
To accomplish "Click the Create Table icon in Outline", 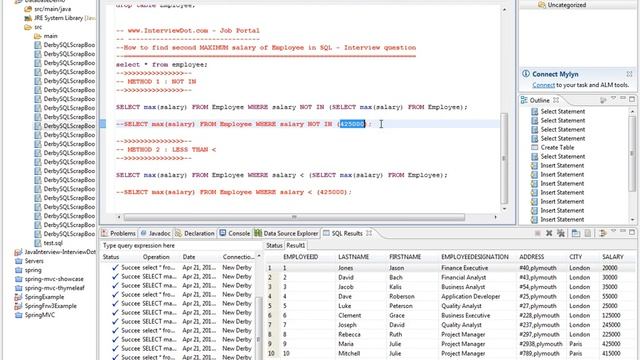I will [534, 147].
